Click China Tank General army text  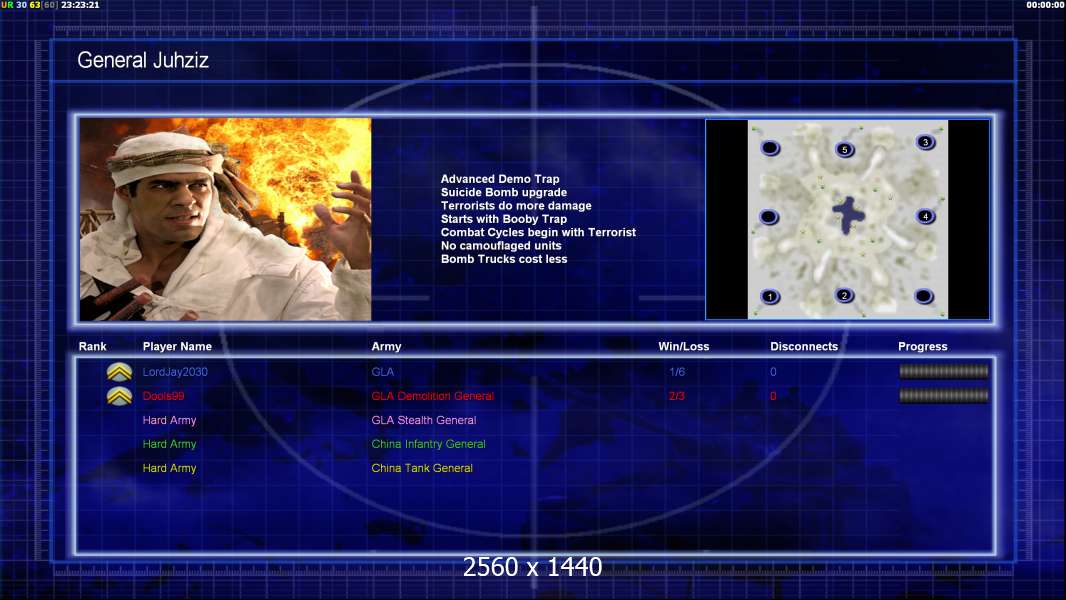[x=422, y=468]
